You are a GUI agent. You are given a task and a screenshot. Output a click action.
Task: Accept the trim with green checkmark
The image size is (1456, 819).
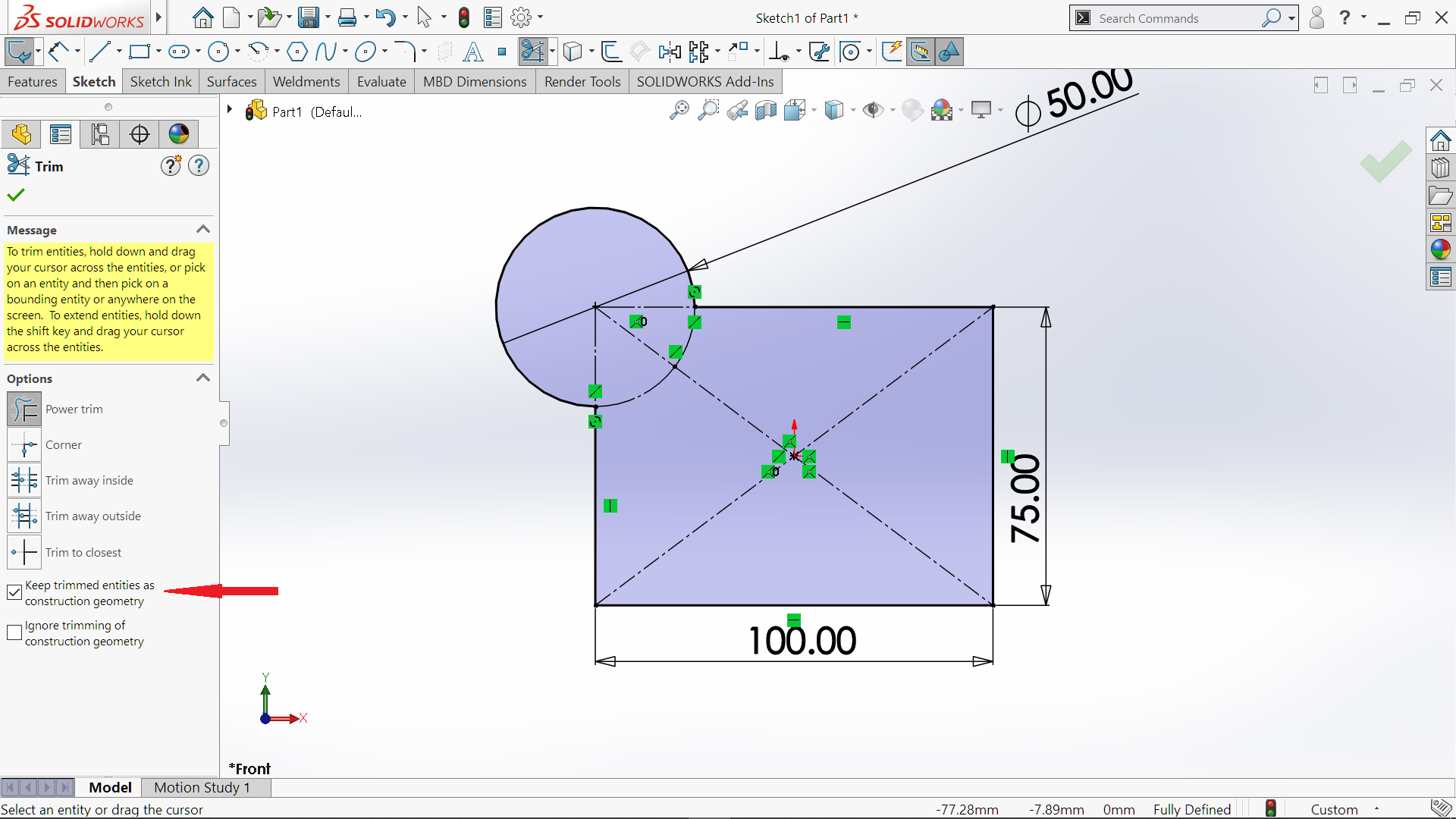click(16, 195)
